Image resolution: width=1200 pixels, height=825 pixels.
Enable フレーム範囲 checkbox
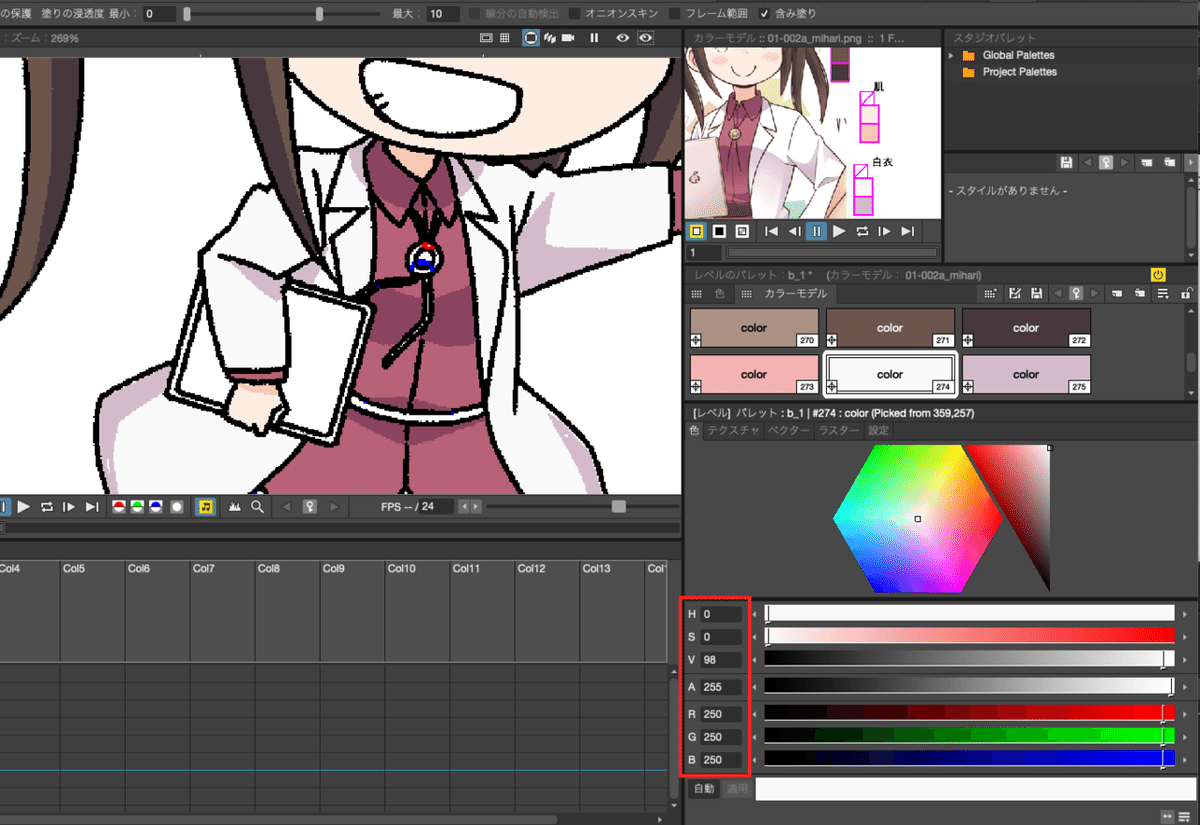675,14
